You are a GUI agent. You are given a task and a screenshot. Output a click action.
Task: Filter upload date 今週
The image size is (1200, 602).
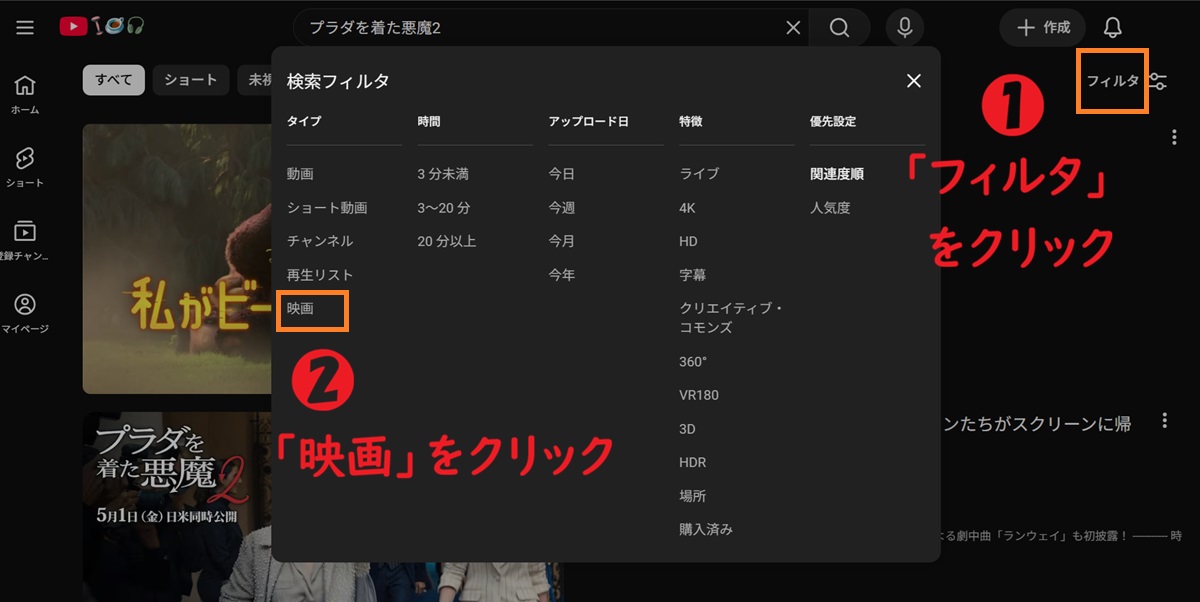click(x=562, y=208)
